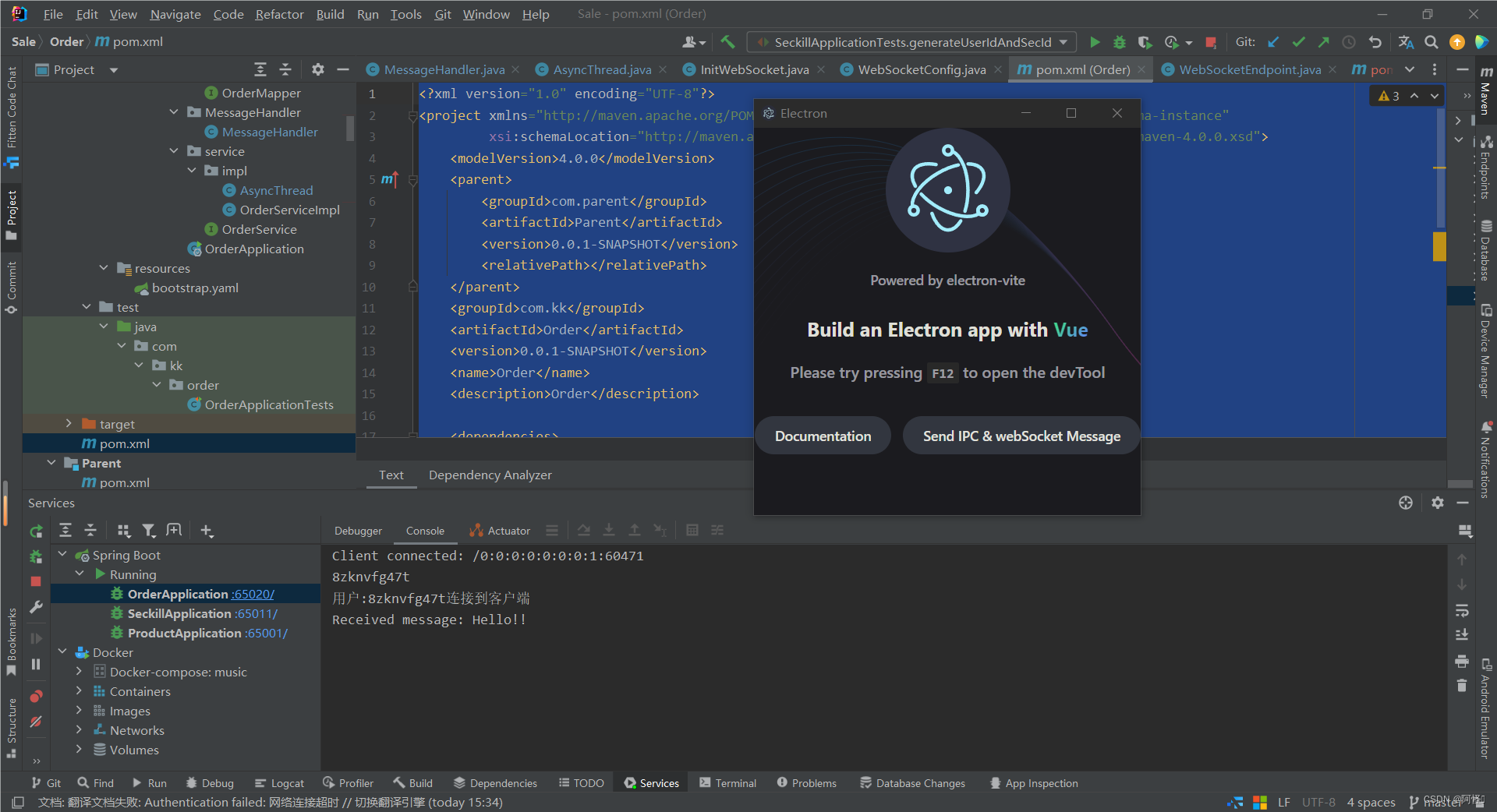Collapse the Spring Boot node
The height and width of the screenshot is (812, 1497).
click(62, 555)
